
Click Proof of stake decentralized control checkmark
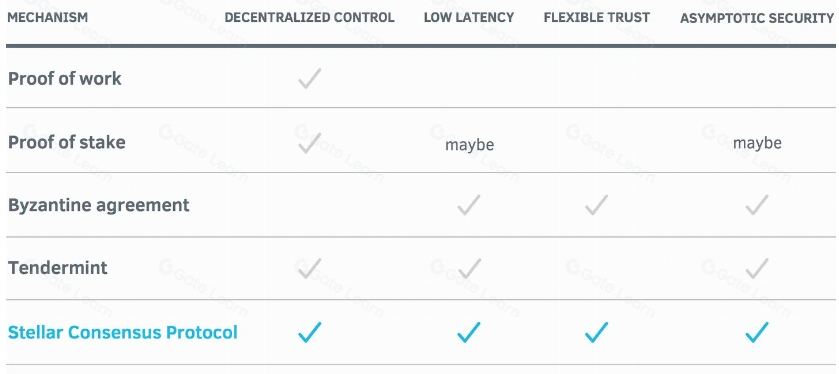(310, 143)
